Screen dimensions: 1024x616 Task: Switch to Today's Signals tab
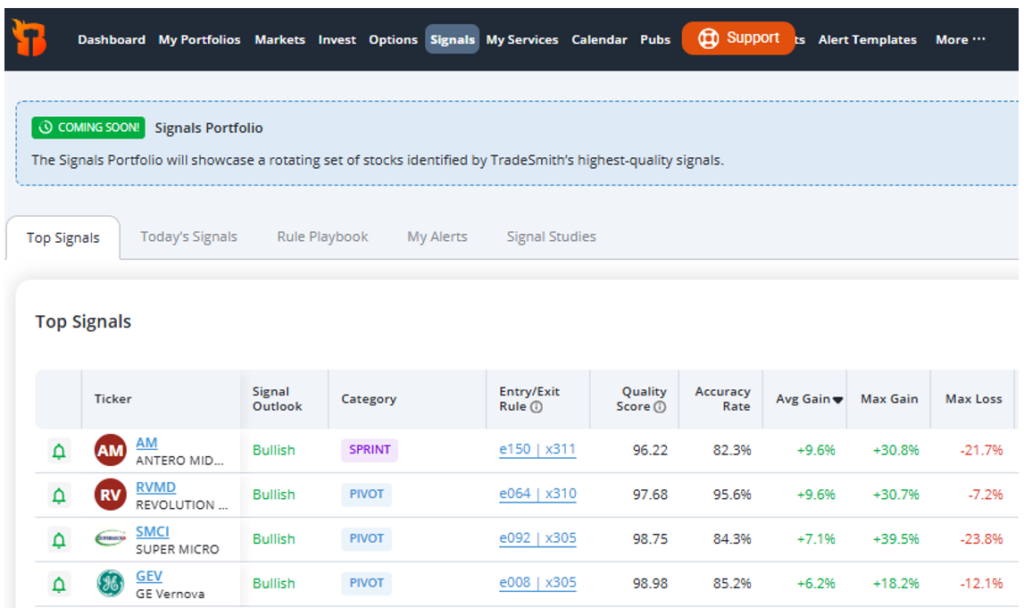pyautogui.click(x=189, y=237)
